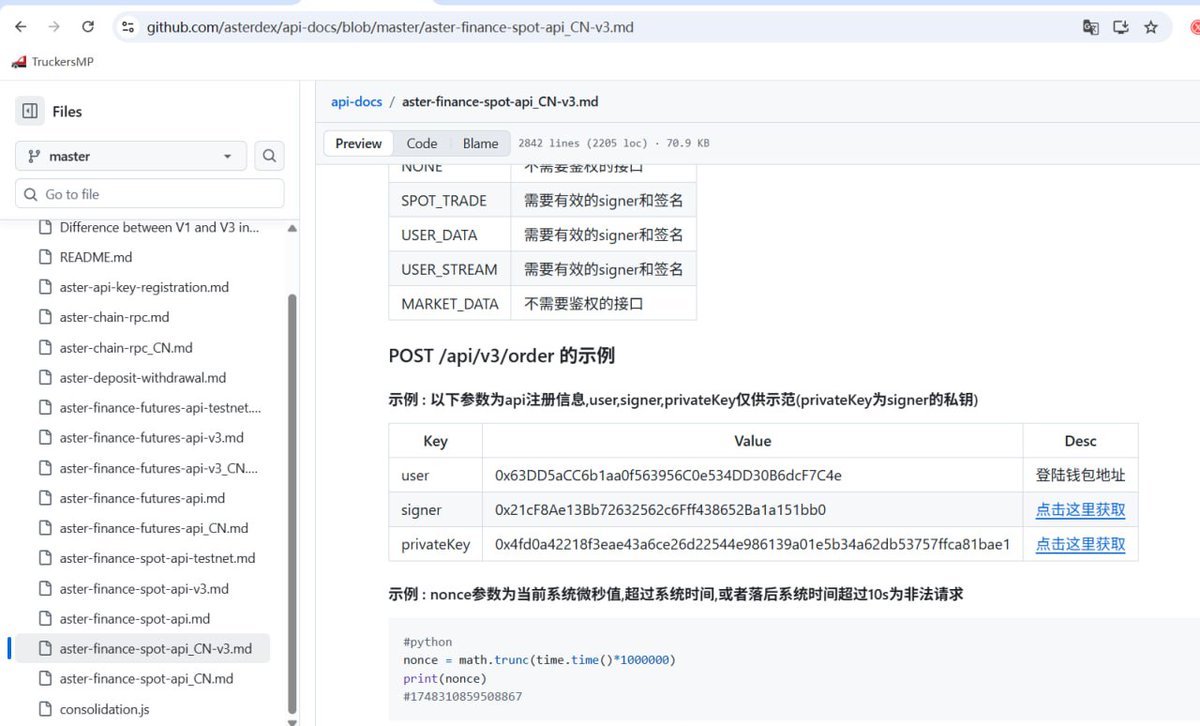Click the USER_DATA table cell
Screen dimensions: 1200x726
[x=449, y=235]
